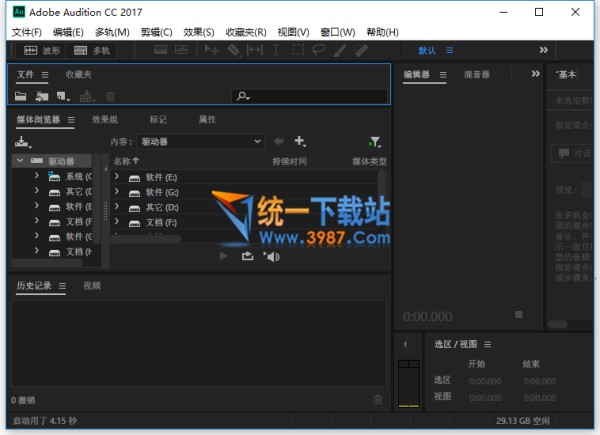Viewport: 600px width, 435px height.
Task: Click the Files panel search field
Action: (x=309, y=96)
